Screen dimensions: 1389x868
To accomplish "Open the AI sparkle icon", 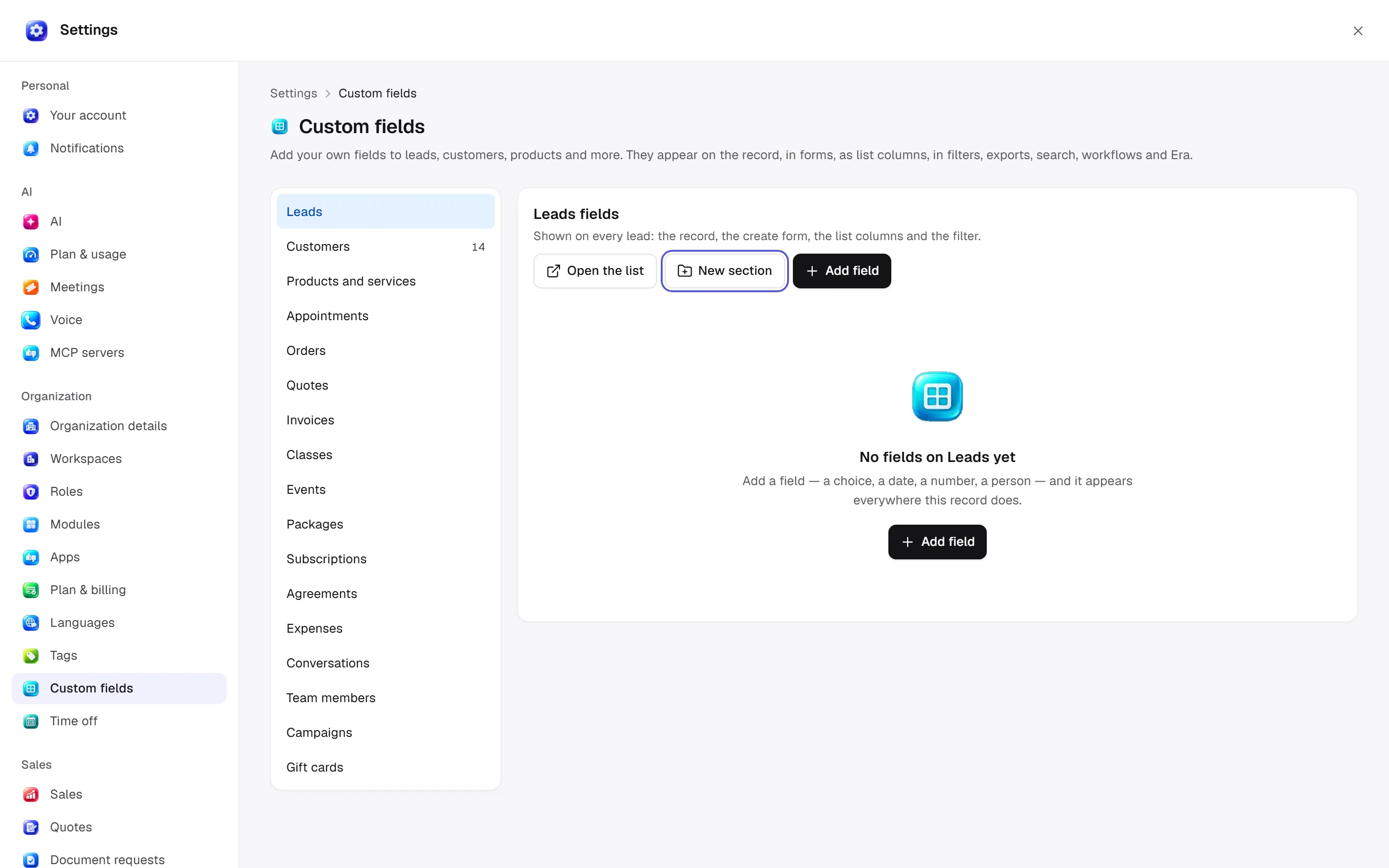I will 31,222.
